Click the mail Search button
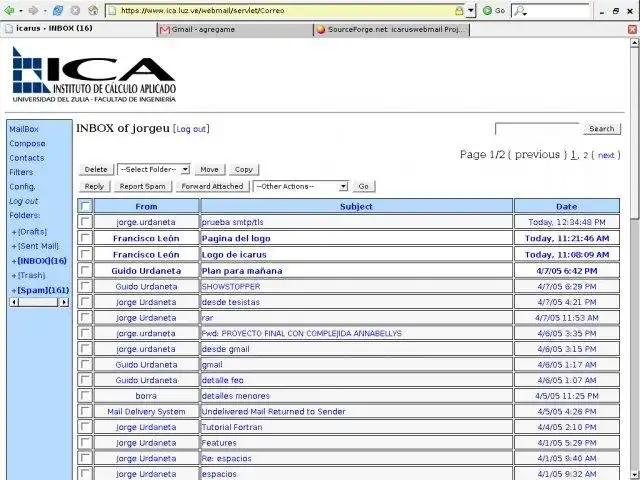 (x=602, y=129)
